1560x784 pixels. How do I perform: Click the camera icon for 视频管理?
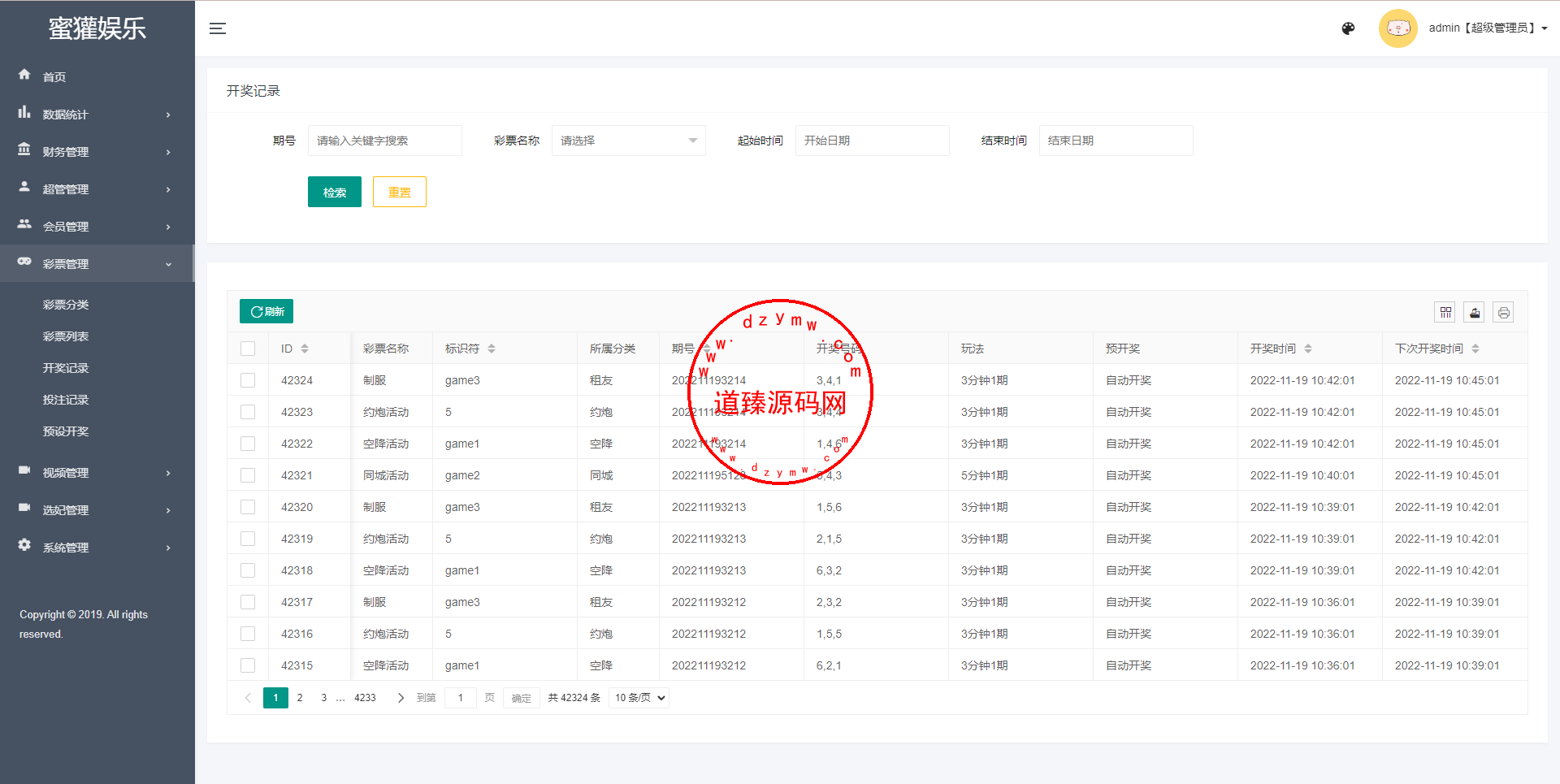24,470
